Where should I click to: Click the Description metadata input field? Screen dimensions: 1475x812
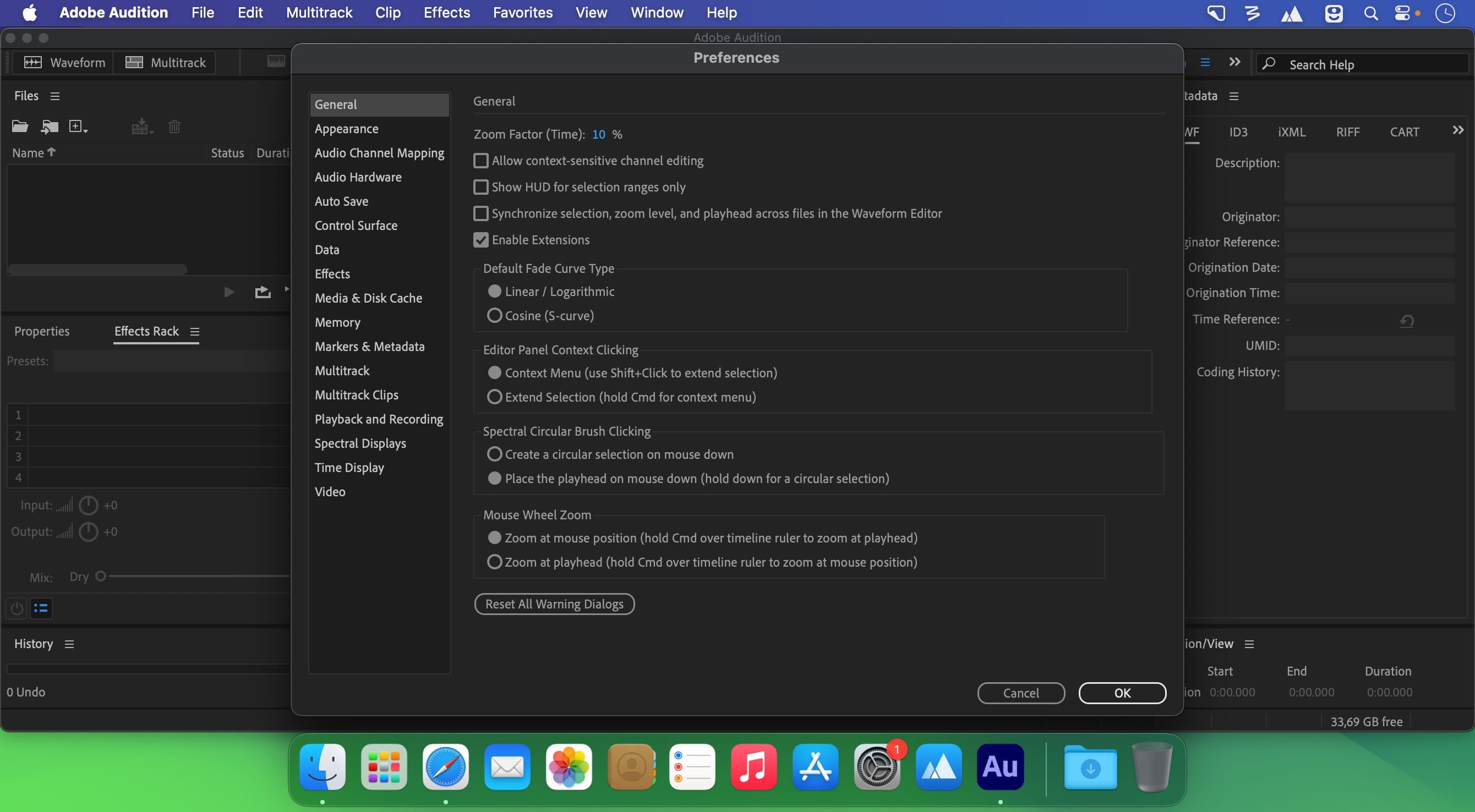[1369, 177]
